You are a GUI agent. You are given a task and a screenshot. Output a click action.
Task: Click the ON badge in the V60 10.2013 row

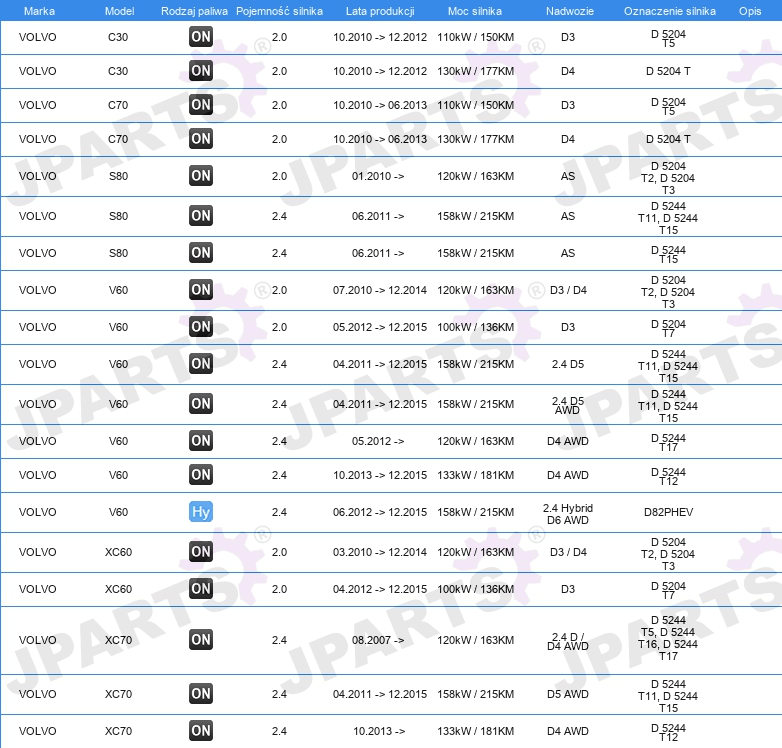[x=201, y=474]
